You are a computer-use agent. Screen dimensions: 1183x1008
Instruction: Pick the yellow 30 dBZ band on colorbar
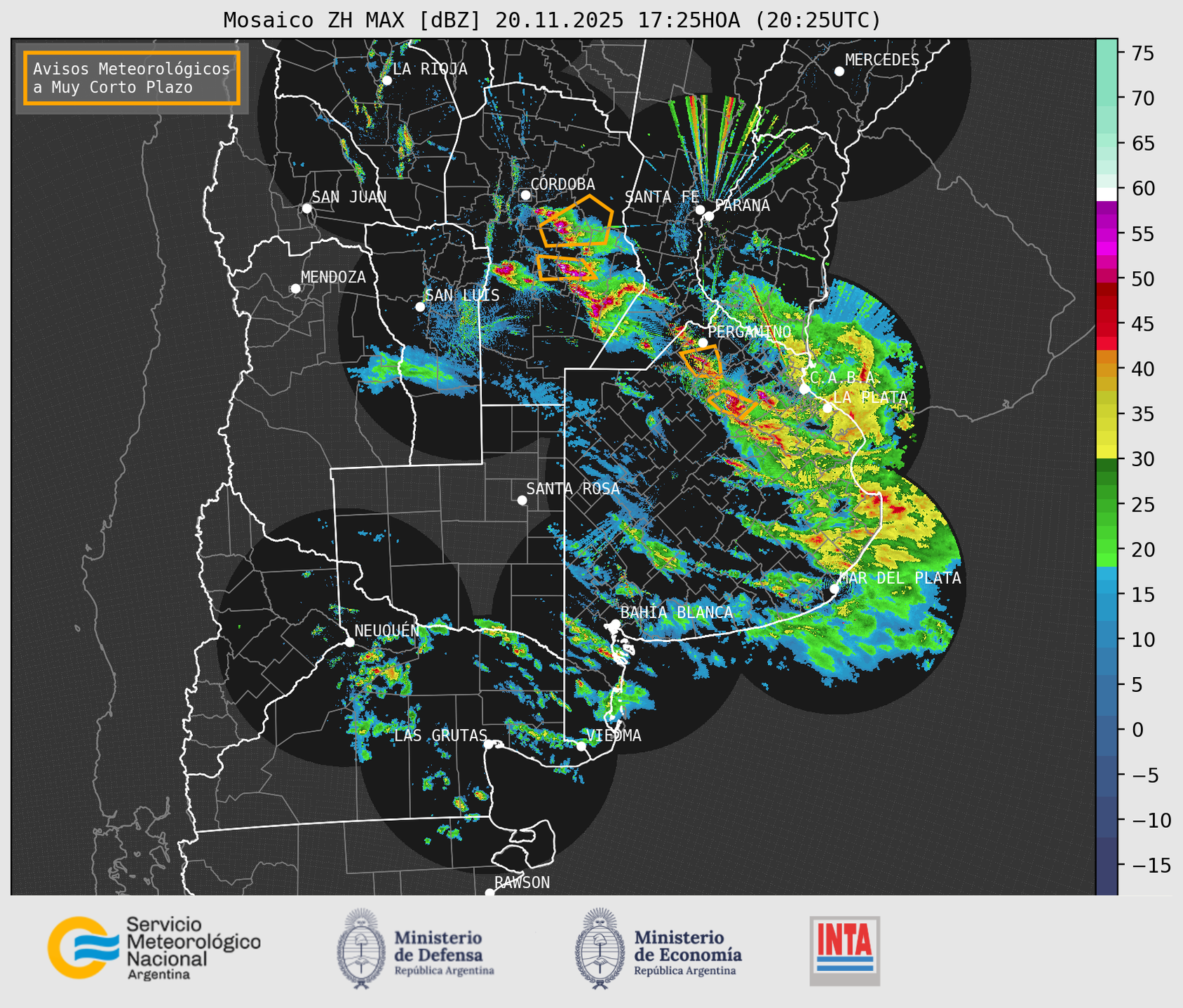pyautogui.click(x=1107, y=453)
